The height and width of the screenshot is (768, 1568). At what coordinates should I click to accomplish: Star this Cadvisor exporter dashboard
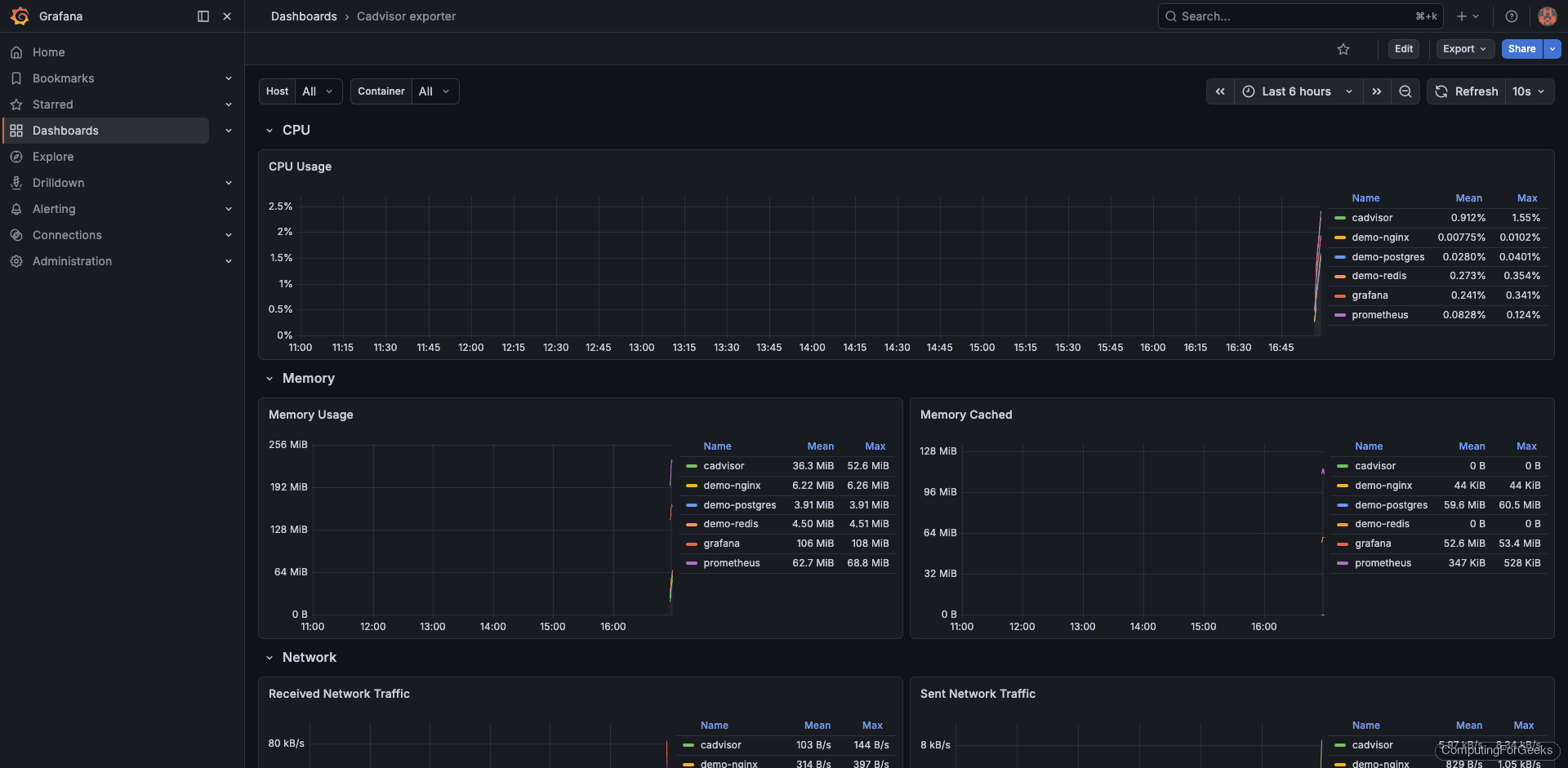click(1343, 49)
